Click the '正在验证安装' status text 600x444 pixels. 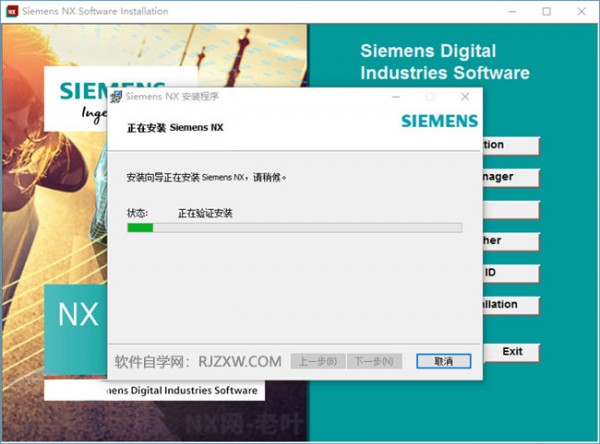(x=205, y=213)
